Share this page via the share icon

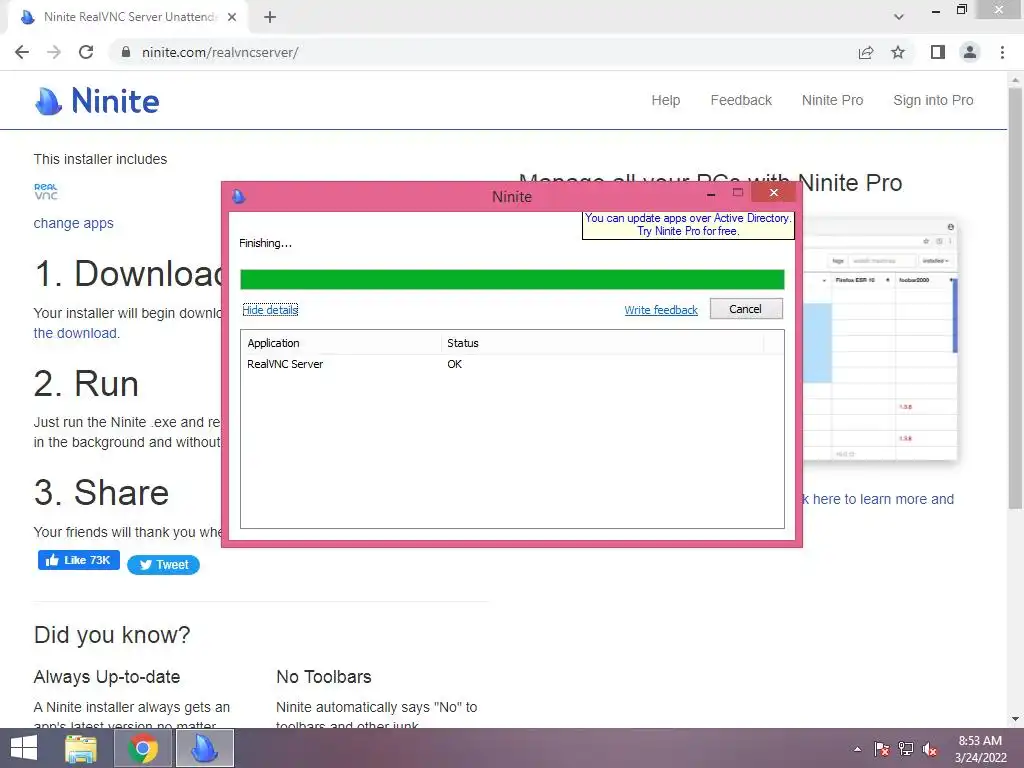[866, 52]
